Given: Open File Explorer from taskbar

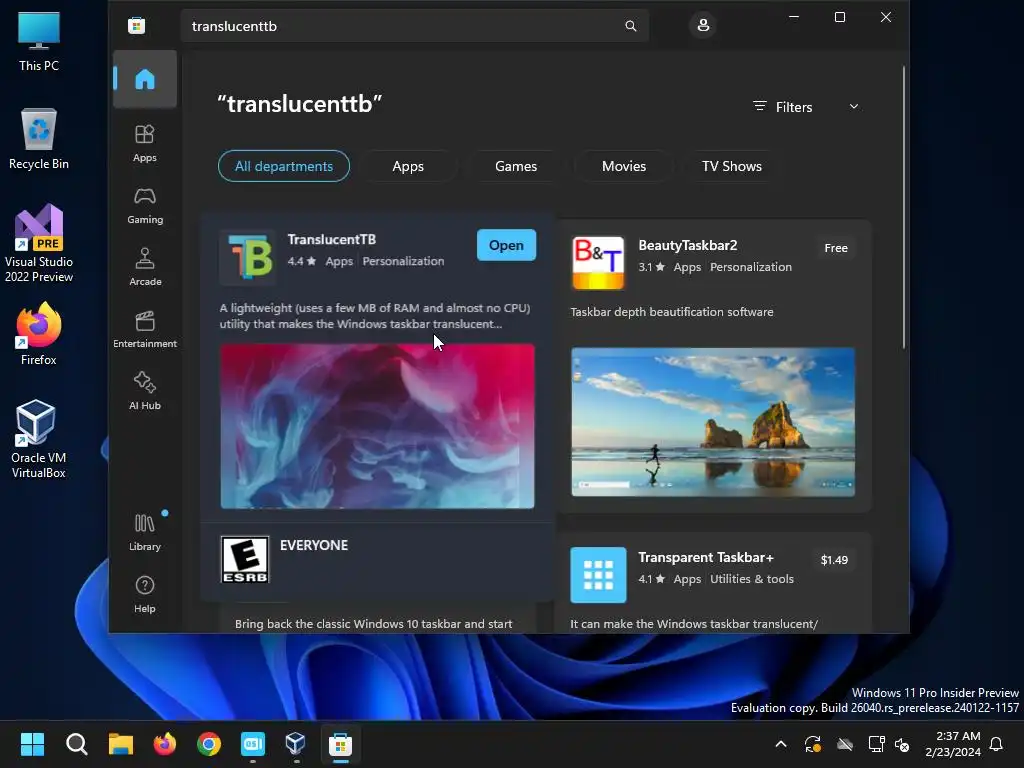Looking at the screenshot, I should pos(121,744).
